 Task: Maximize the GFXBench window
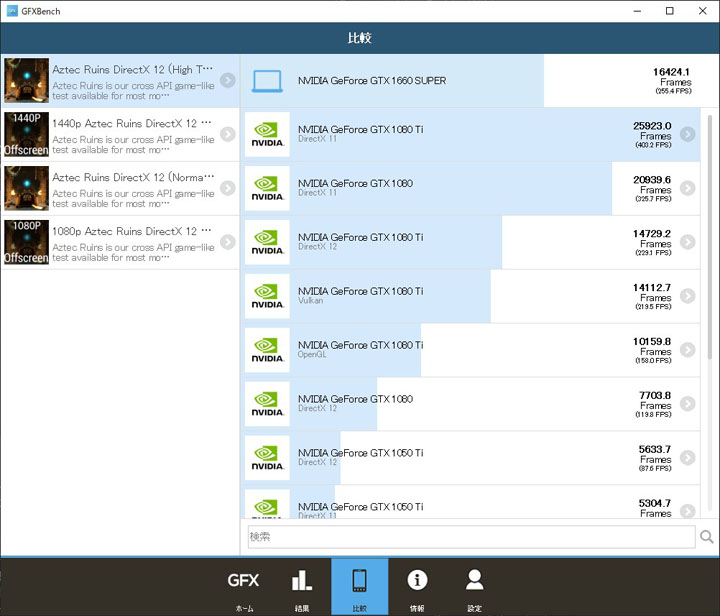coord(669,11)
